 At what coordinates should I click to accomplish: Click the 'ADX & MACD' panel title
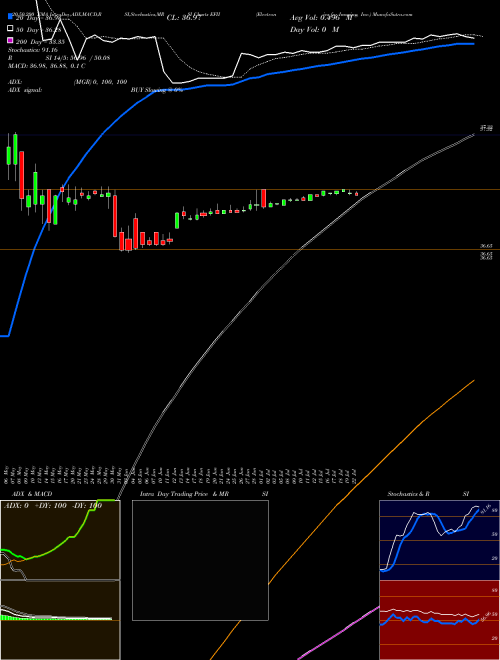(x=32, y=494)
